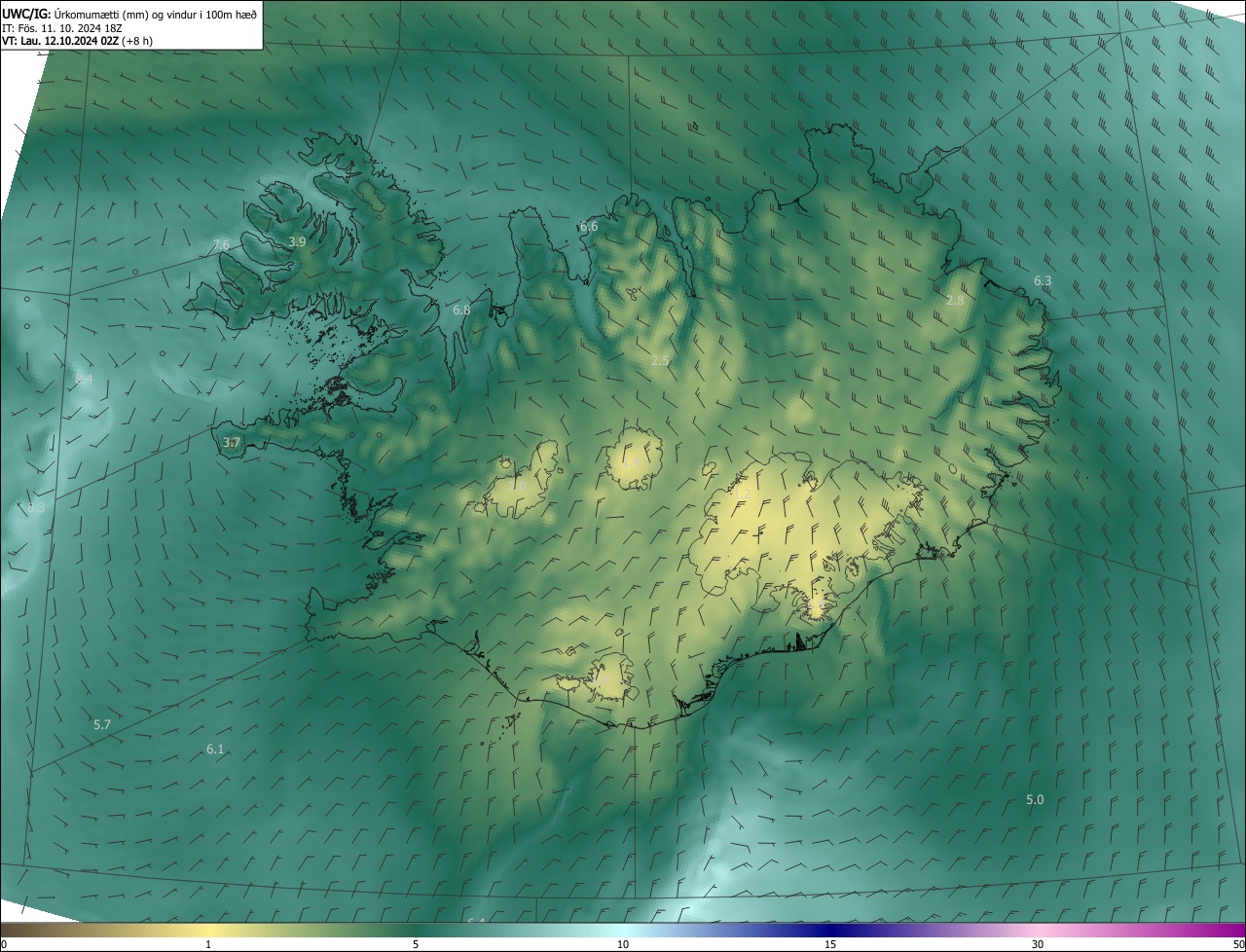
Task: Click the 0 tick on the color scale
Action: (x=4, y=944)
